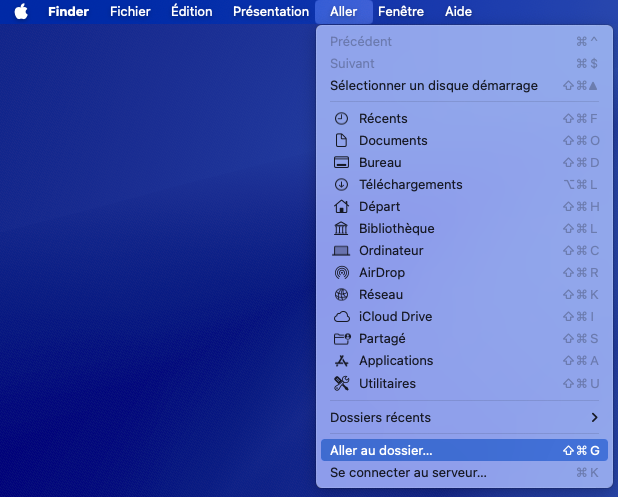Screen dimensions: 618x497
Task: Click the Départ house icon
Action: 341,207
